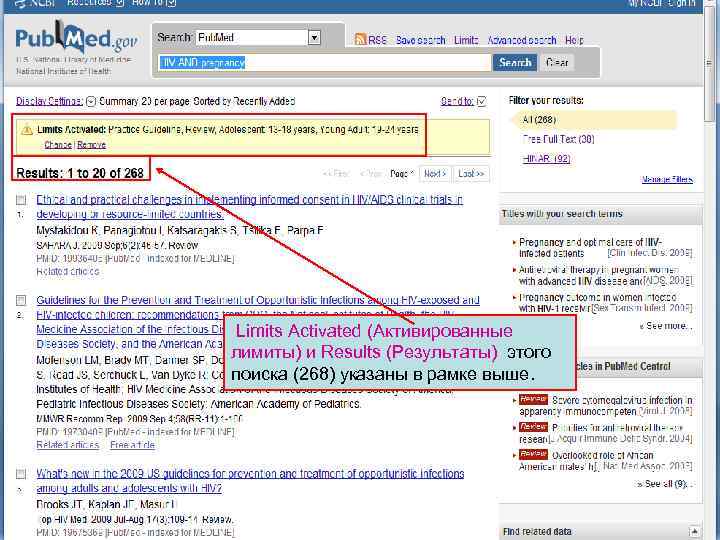Click See all (9) in PubMed Central box
Image resolution: width=720 pixels, height=540 pixels.
tap(664, 484)
